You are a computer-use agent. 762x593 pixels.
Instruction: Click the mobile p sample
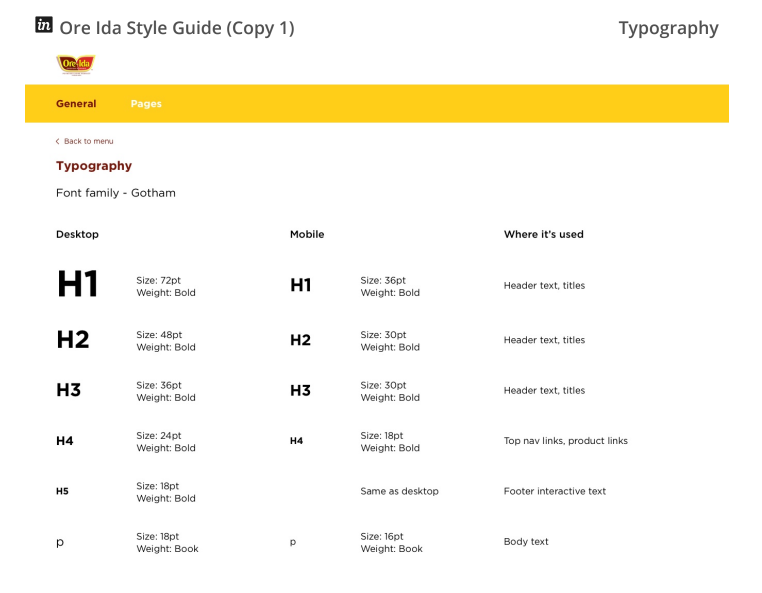coord(293,542)
